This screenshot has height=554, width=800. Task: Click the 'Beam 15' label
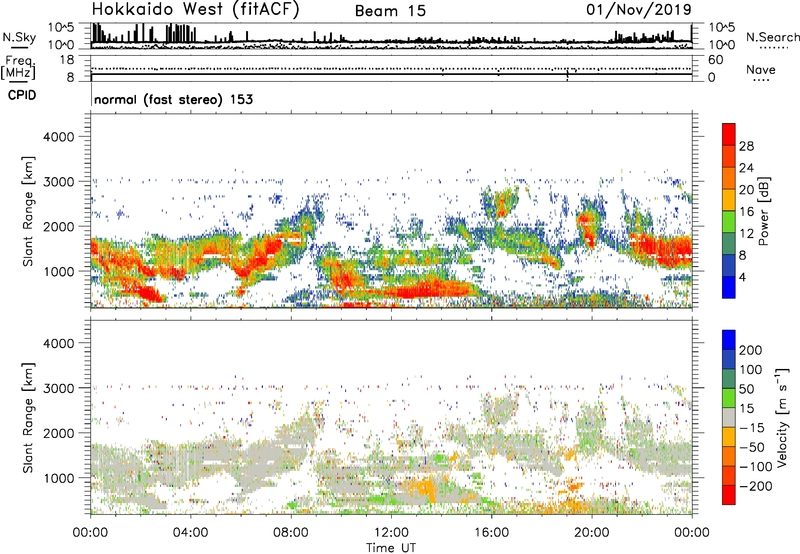(x=390, y=11)
